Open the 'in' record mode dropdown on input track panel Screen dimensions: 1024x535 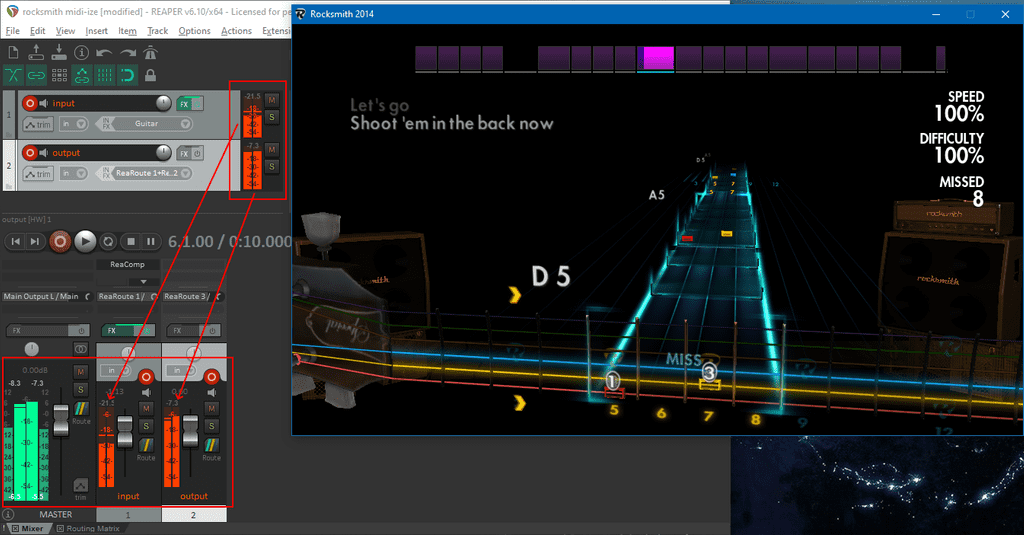click(x=74, y=123)
